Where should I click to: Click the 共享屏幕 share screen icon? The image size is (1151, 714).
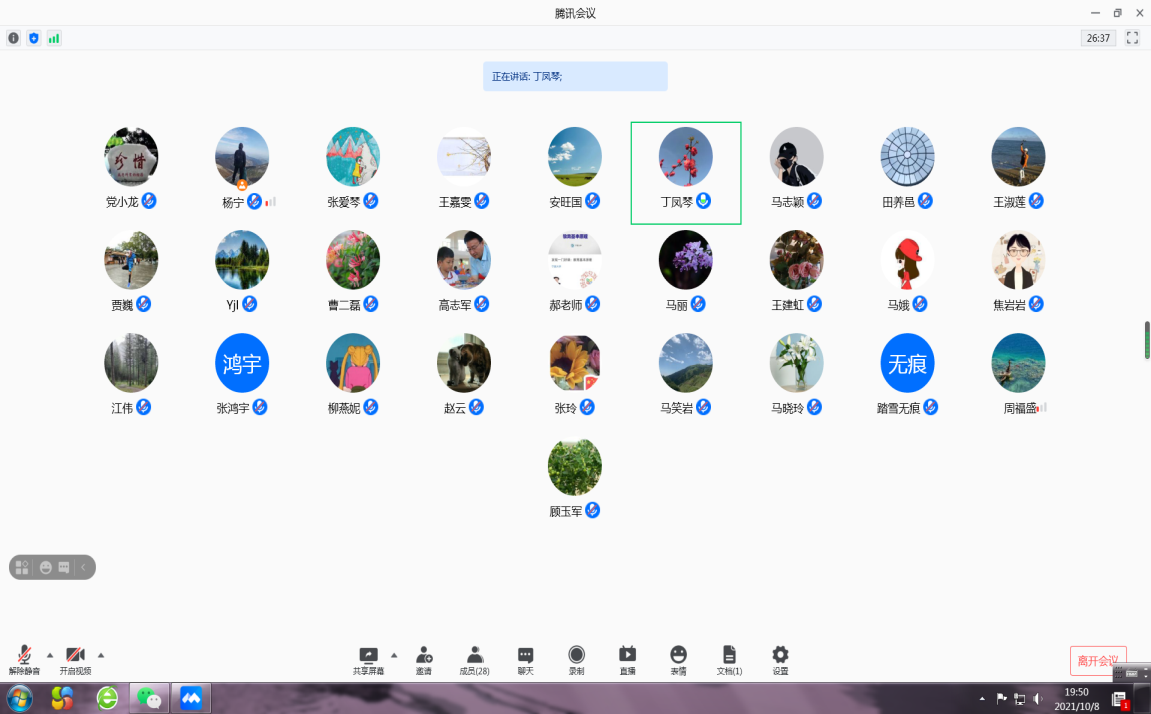(x=368, y=656)
